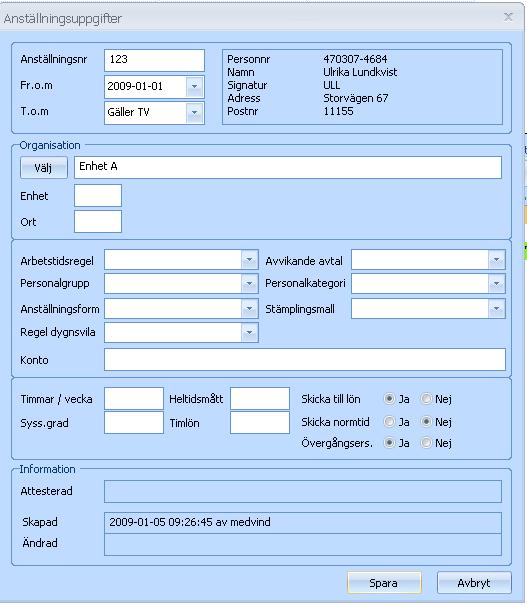Select Ja for Skicka normtid
Screen dimensions: 527x607
coord(389,421)
